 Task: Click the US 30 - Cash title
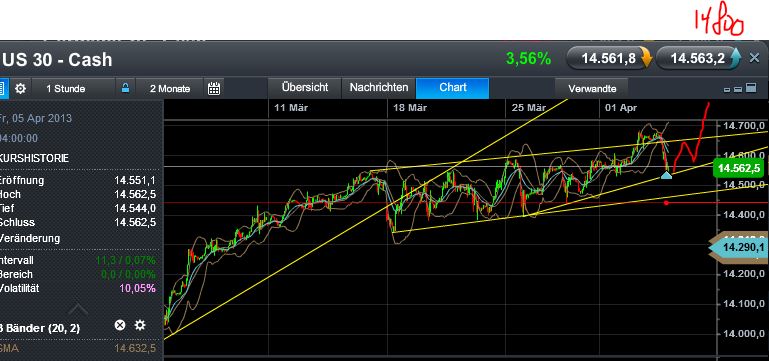(57, 60)
